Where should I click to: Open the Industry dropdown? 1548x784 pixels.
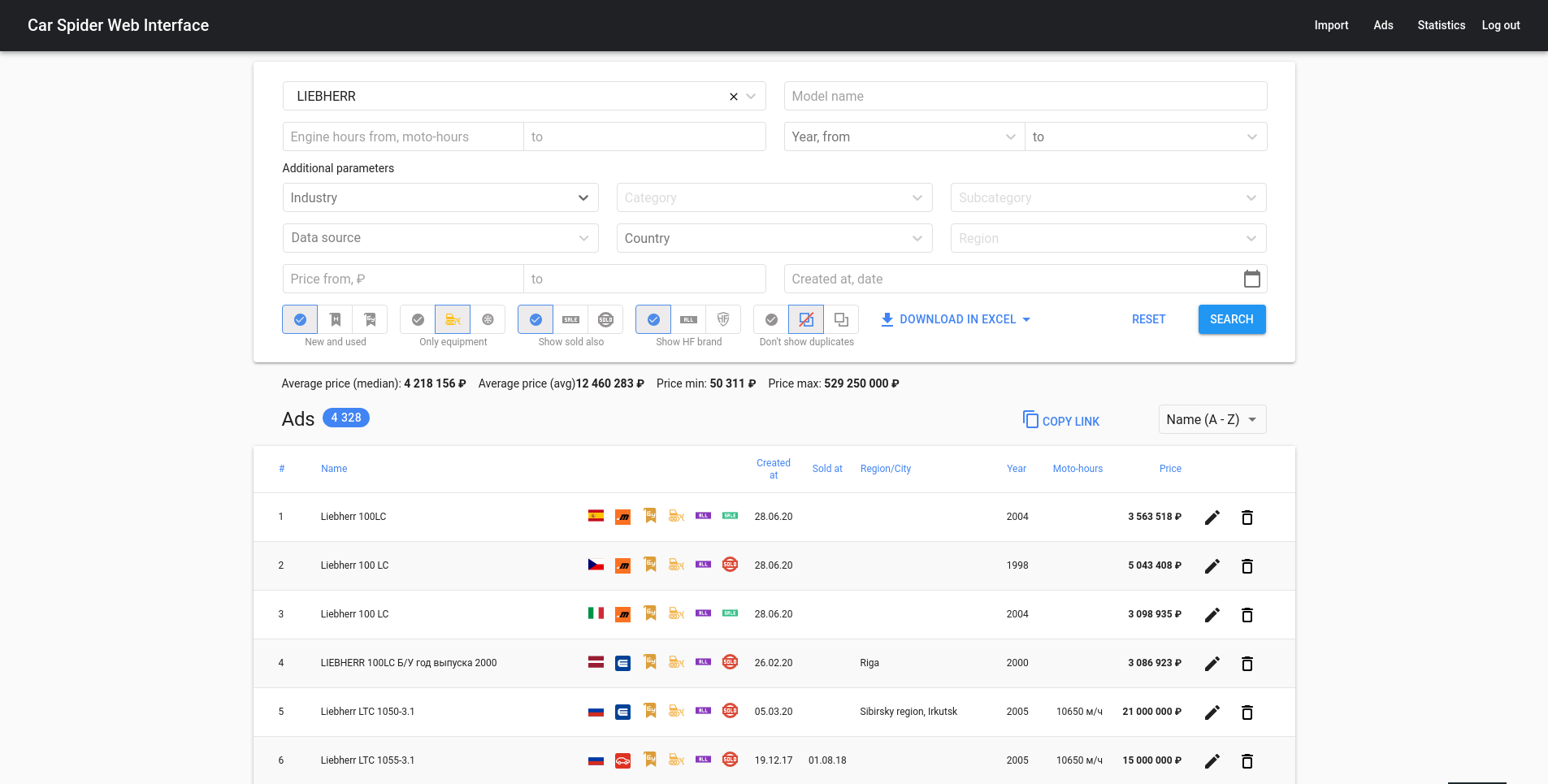(440, 197)
